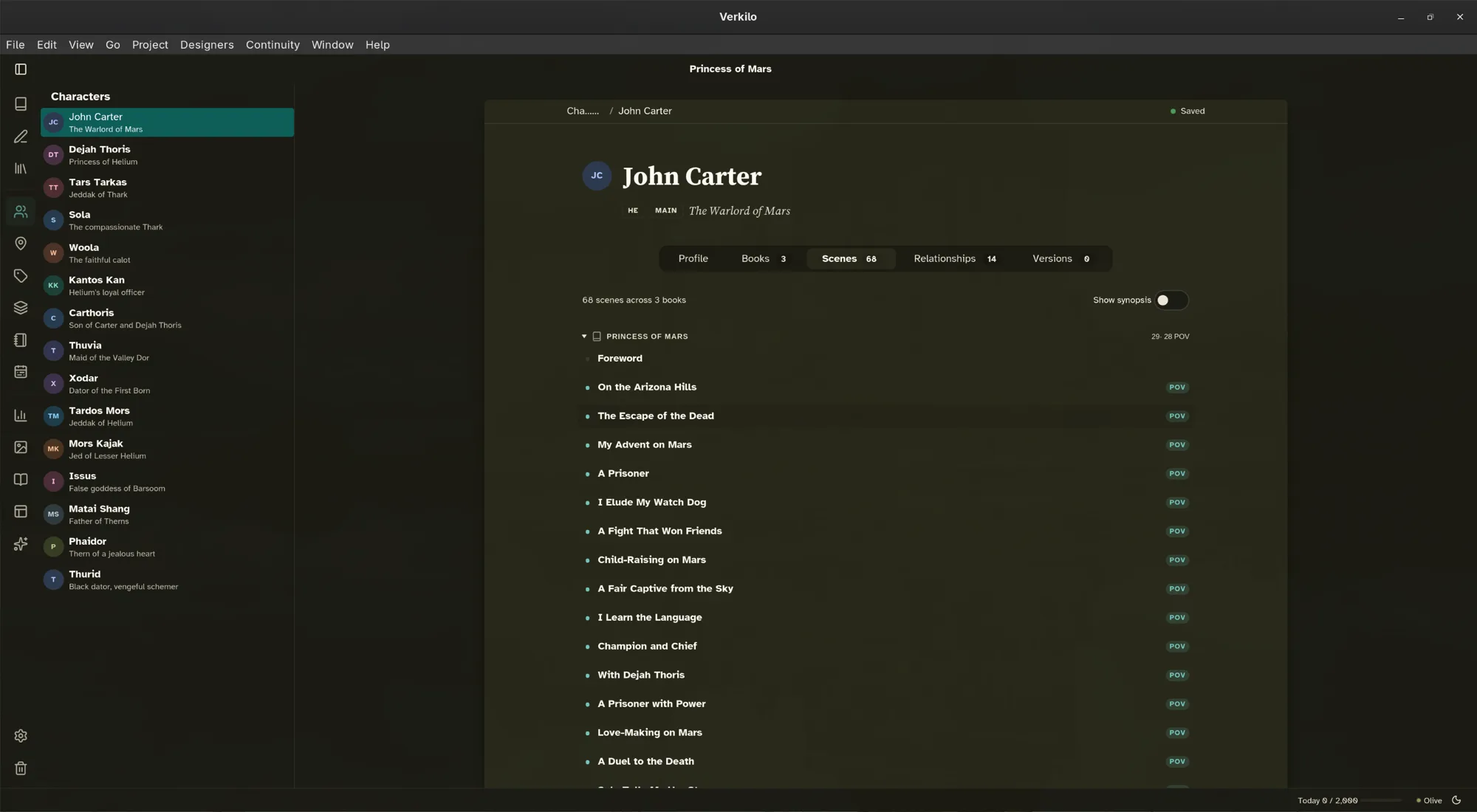Switch to the Profile tab
Screen dimensions: 1477x812
click(x=693, y=259)
